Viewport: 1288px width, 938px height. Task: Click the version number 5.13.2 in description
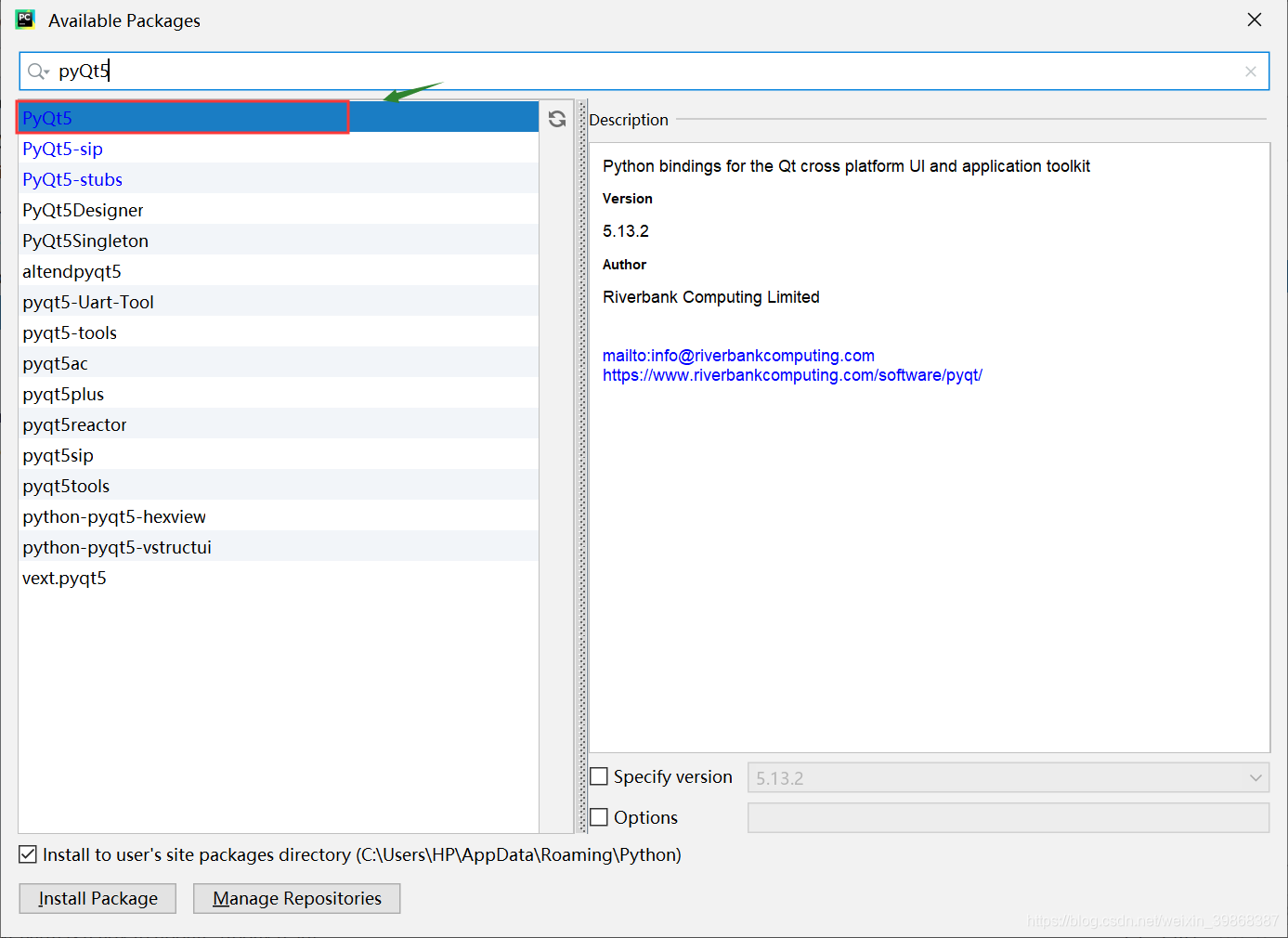pos(626,231)
